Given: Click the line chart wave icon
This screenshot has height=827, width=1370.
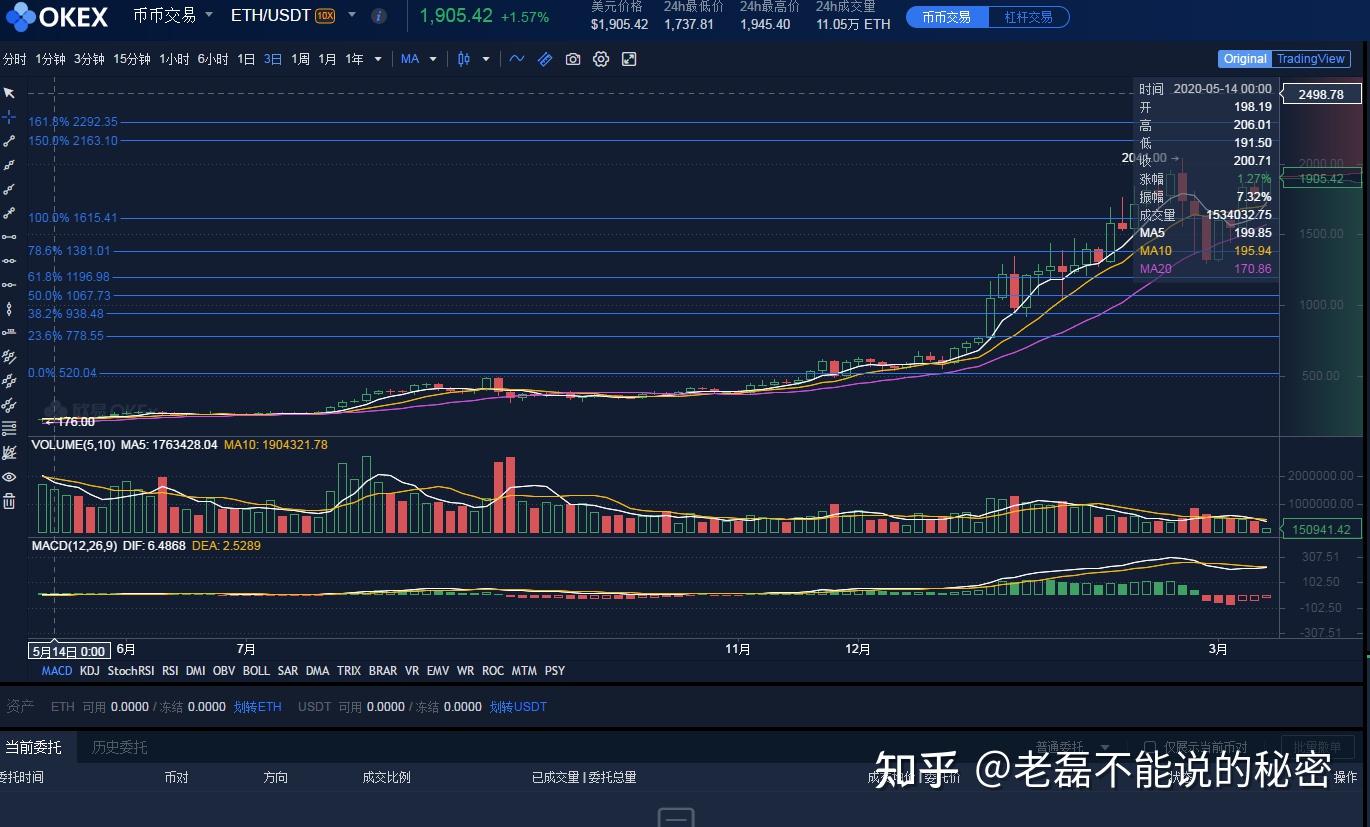Looking at the screenshot, I should pyautogui.click(x=517, y=59).
